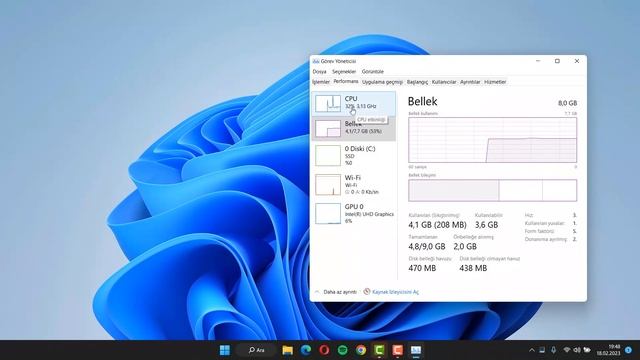The height and width of the screenshot is (360, 640).
Task: Maximize the Görev Yöneticisi window
Action: pyautogui.click(x=557, y=61)
